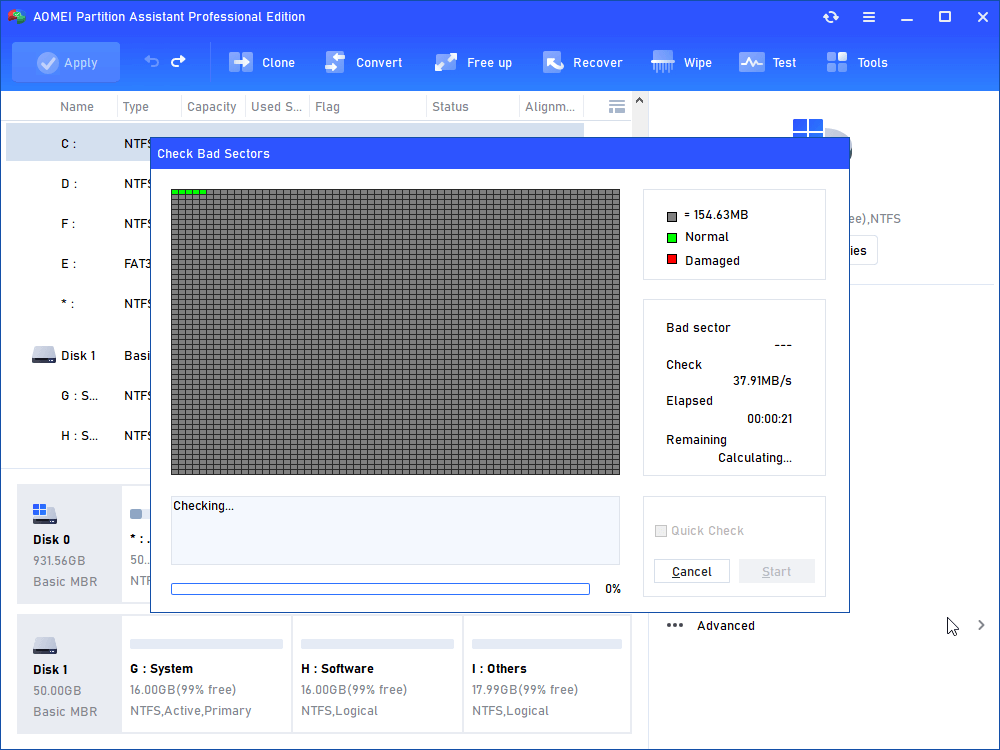Viewport: 1000px width, 750px height.
Task: Click the Alignment column header
Action: pyautogui.click(x=550, y=107)
